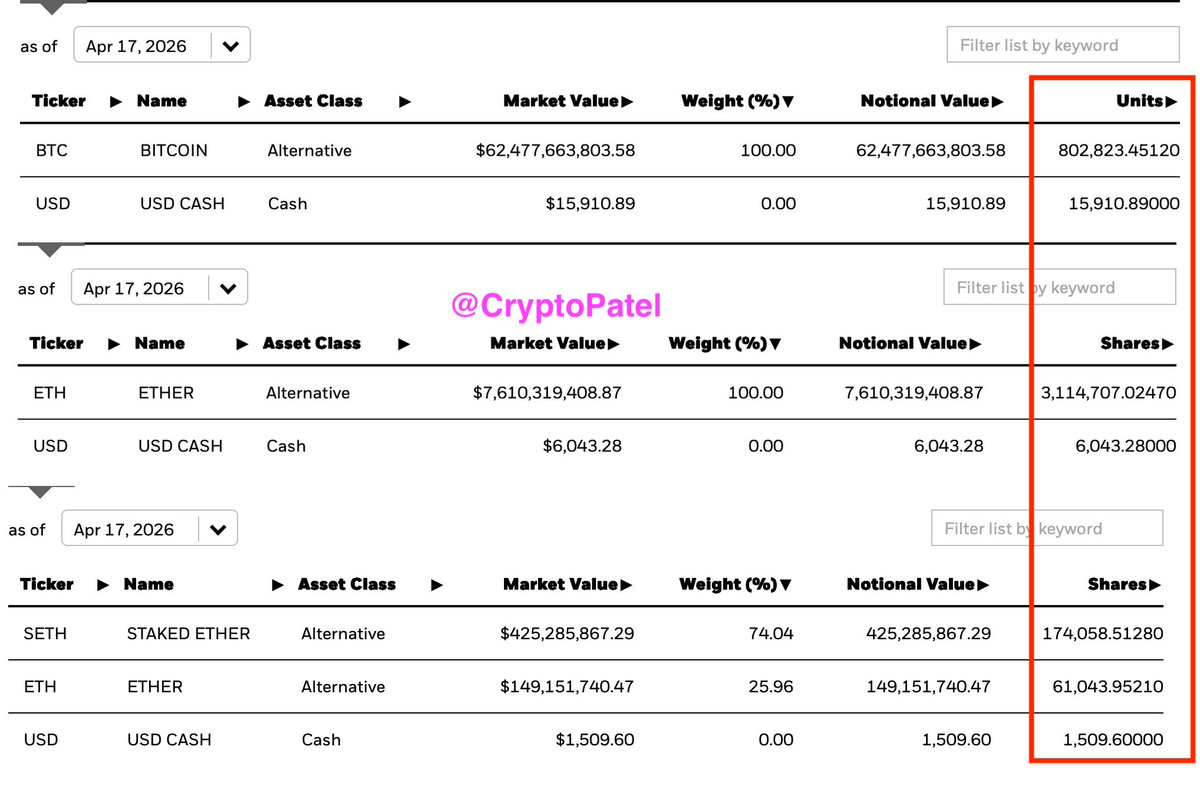Collapse the Ether section's triangle marker
1200x789 pixels.
tap(49, 249)
